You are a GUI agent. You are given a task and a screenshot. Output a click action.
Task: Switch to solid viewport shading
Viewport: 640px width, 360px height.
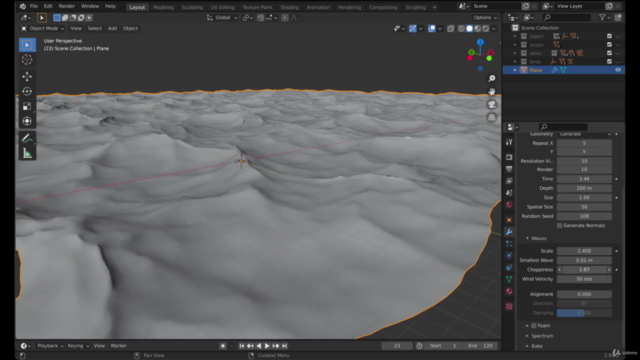(469, 29)
